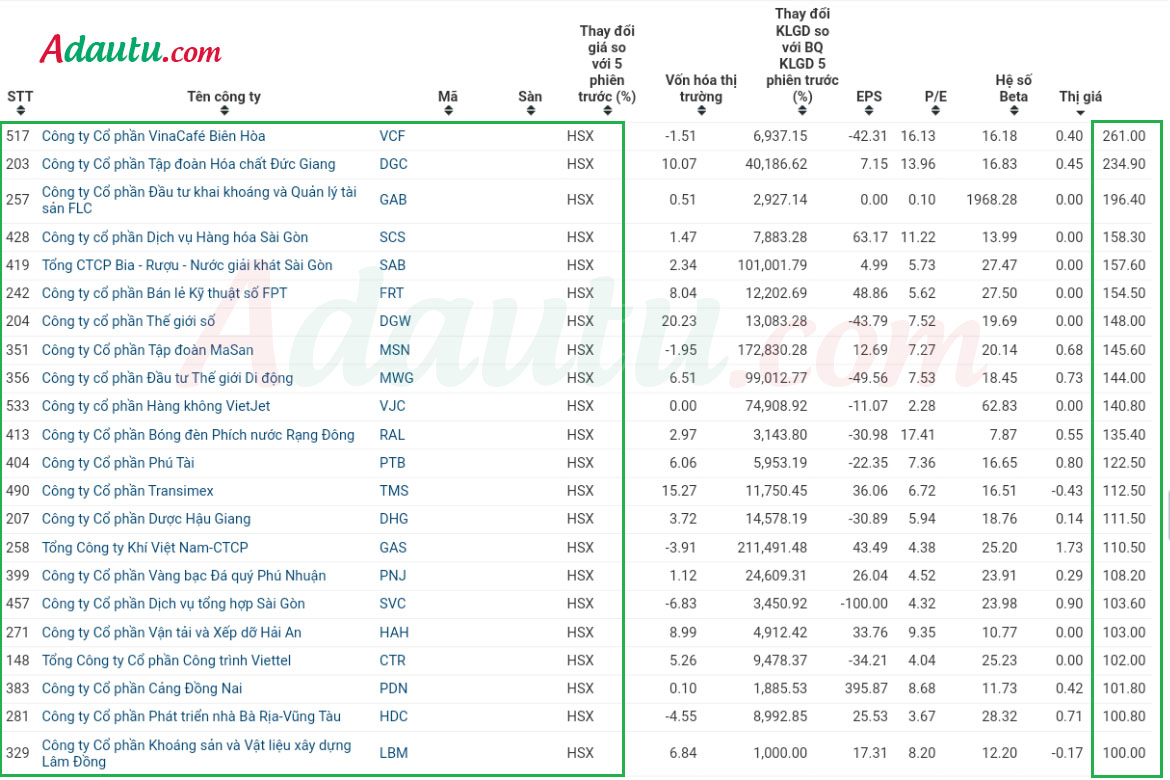
Task: Click the SAB ticker symbol
Action: 392,265
